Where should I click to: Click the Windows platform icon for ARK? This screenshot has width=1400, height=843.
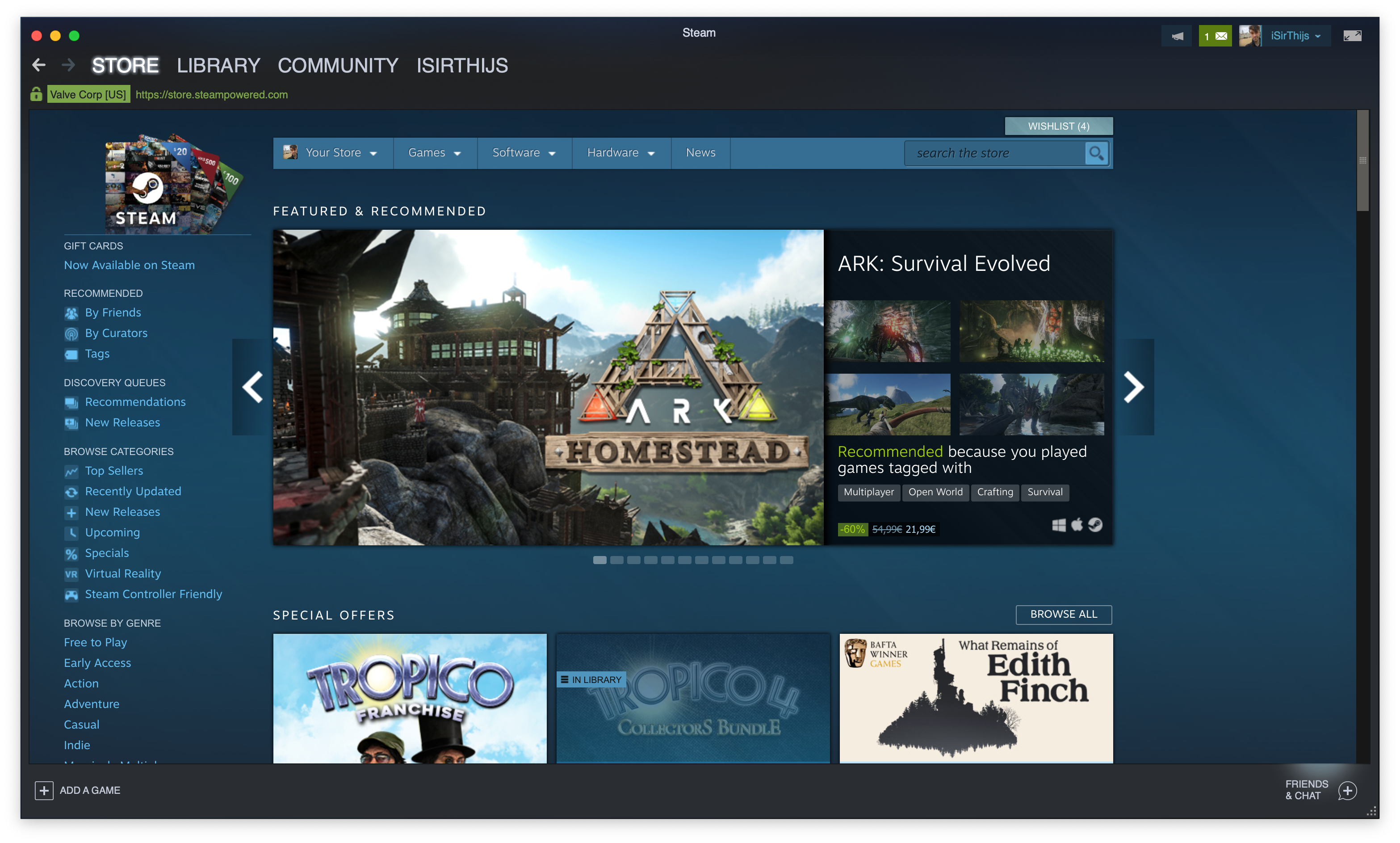(1059, 525)
